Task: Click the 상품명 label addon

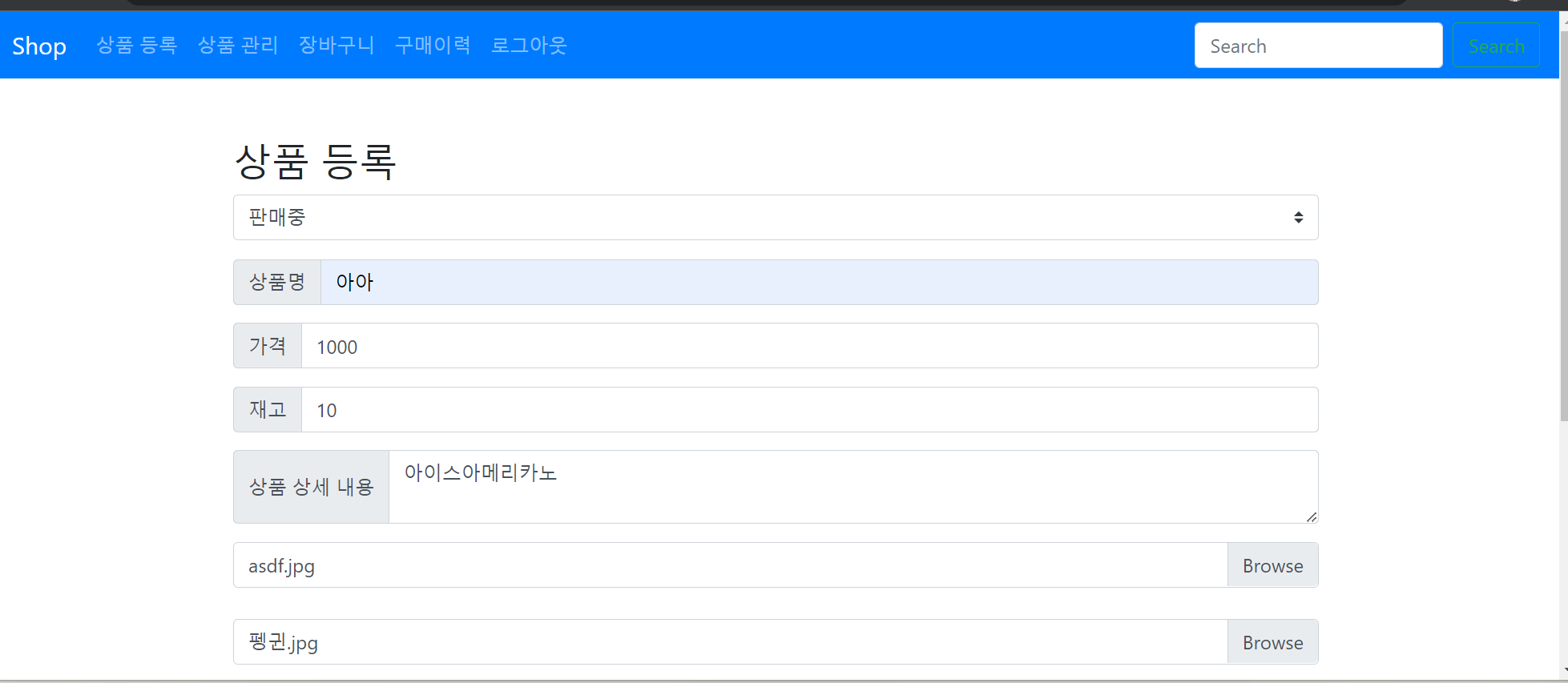Action: click(277, 282)
